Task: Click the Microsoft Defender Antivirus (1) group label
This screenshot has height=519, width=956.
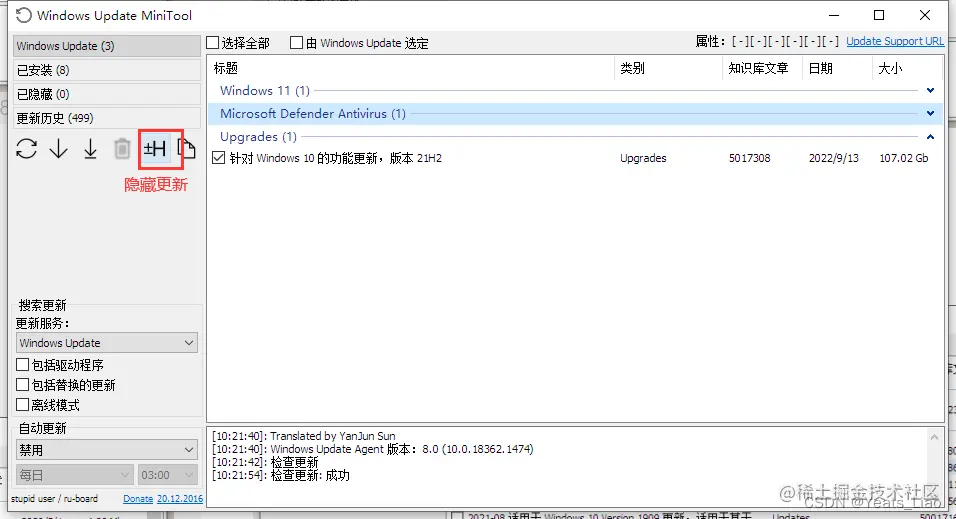Action: (x=313, y=113)
